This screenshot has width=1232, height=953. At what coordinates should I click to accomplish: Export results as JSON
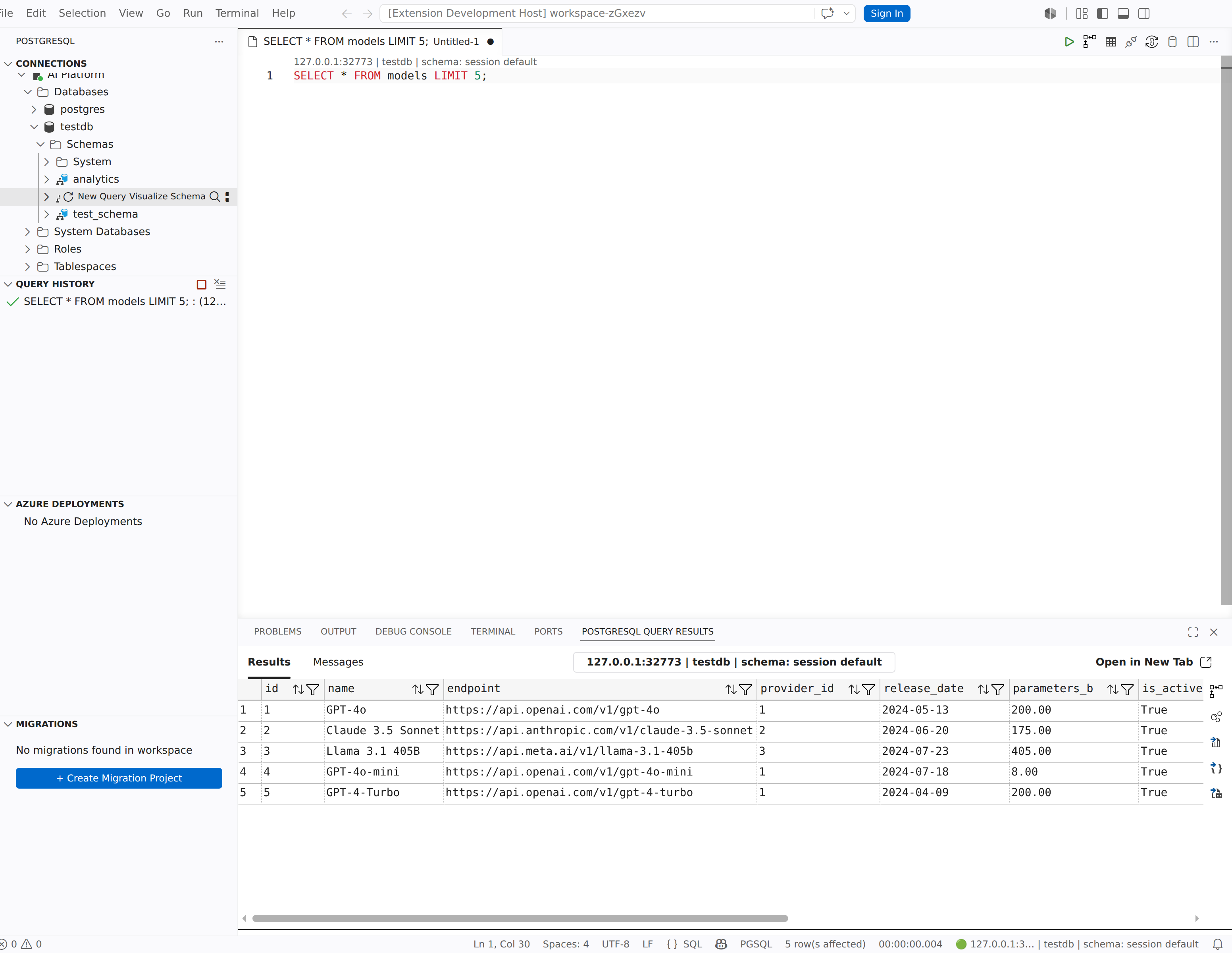(1216, 768)
